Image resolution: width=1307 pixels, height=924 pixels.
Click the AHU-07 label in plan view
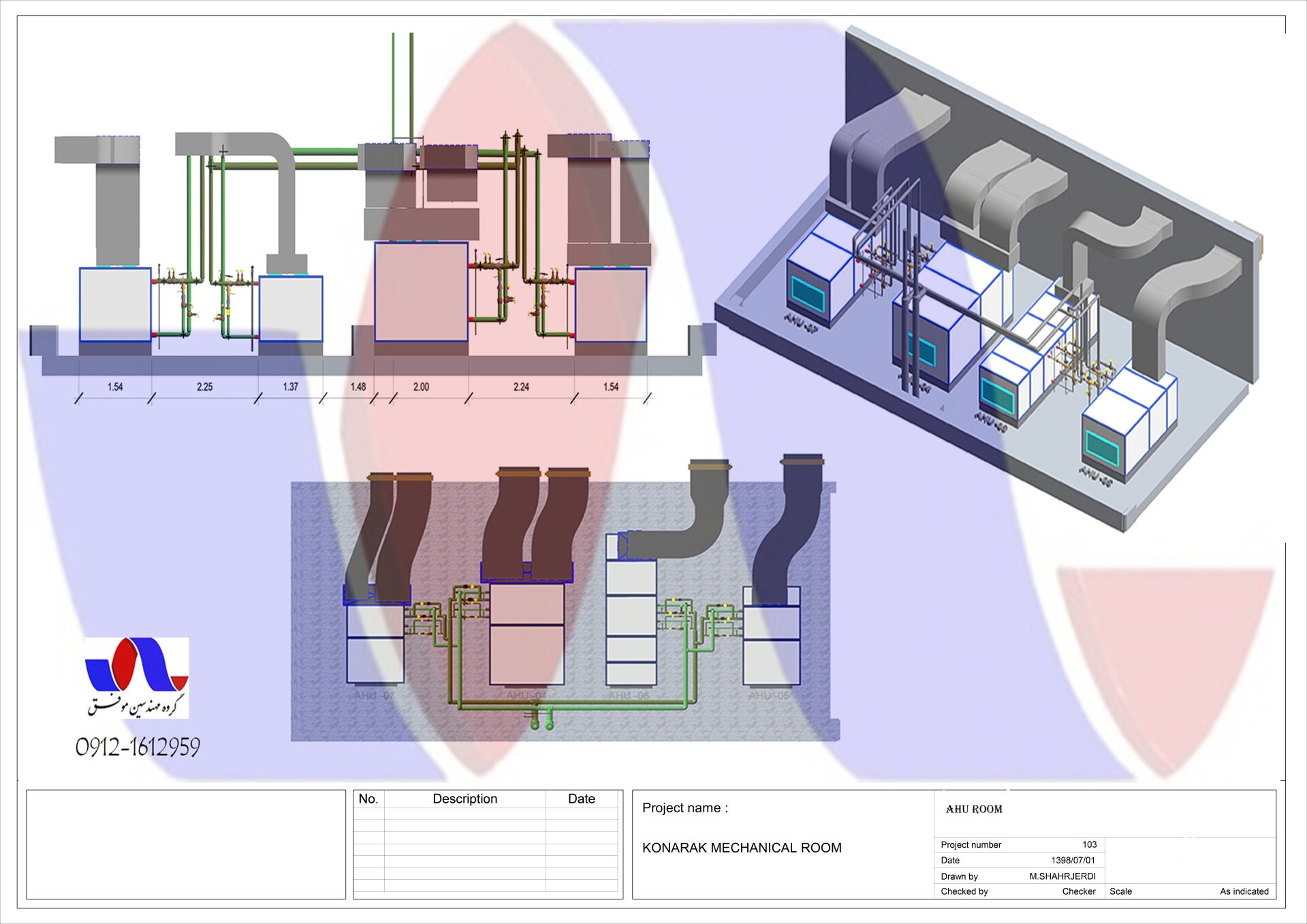tap(375, 696)
